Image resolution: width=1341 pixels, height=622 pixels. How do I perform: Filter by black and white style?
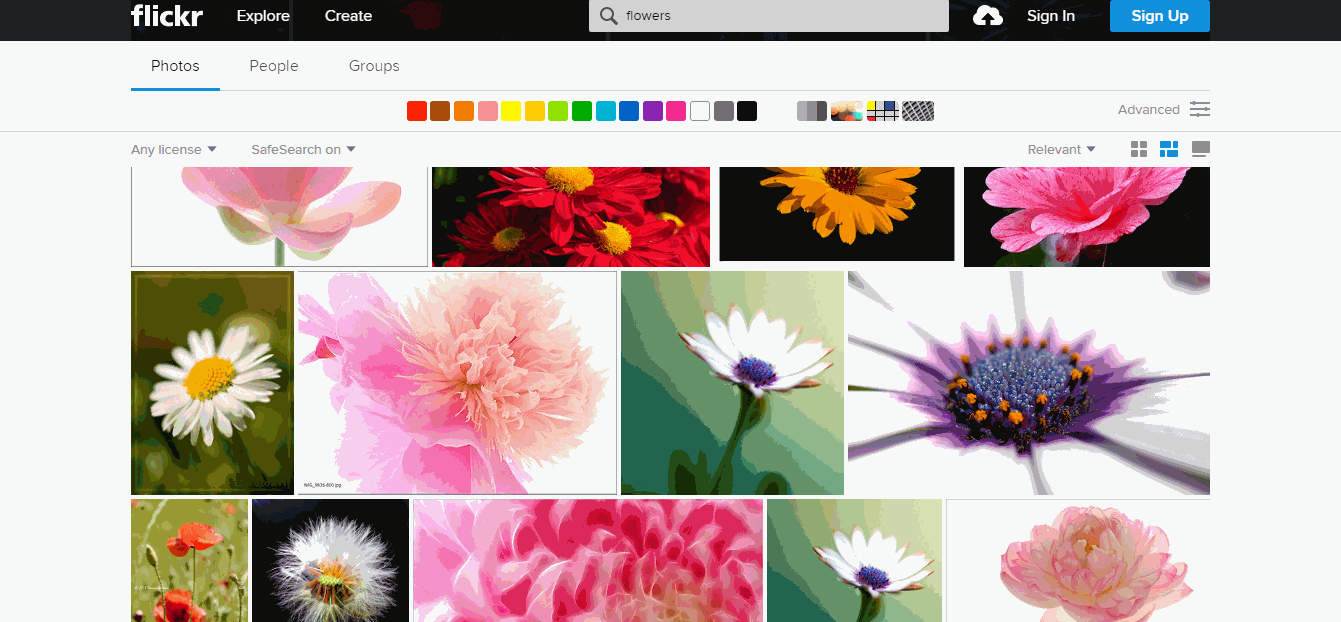click(x=812, y=111)
